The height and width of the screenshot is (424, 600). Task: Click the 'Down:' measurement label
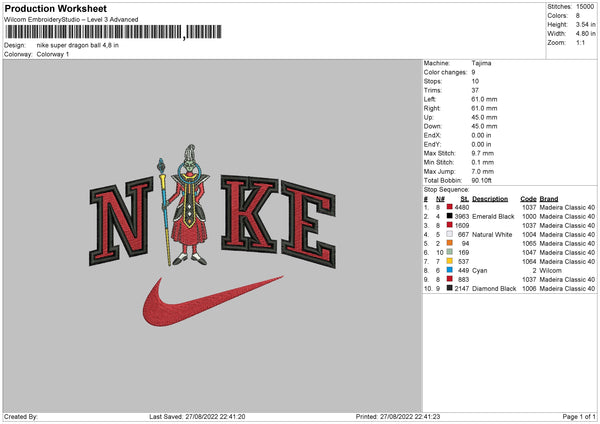(432, 126)
